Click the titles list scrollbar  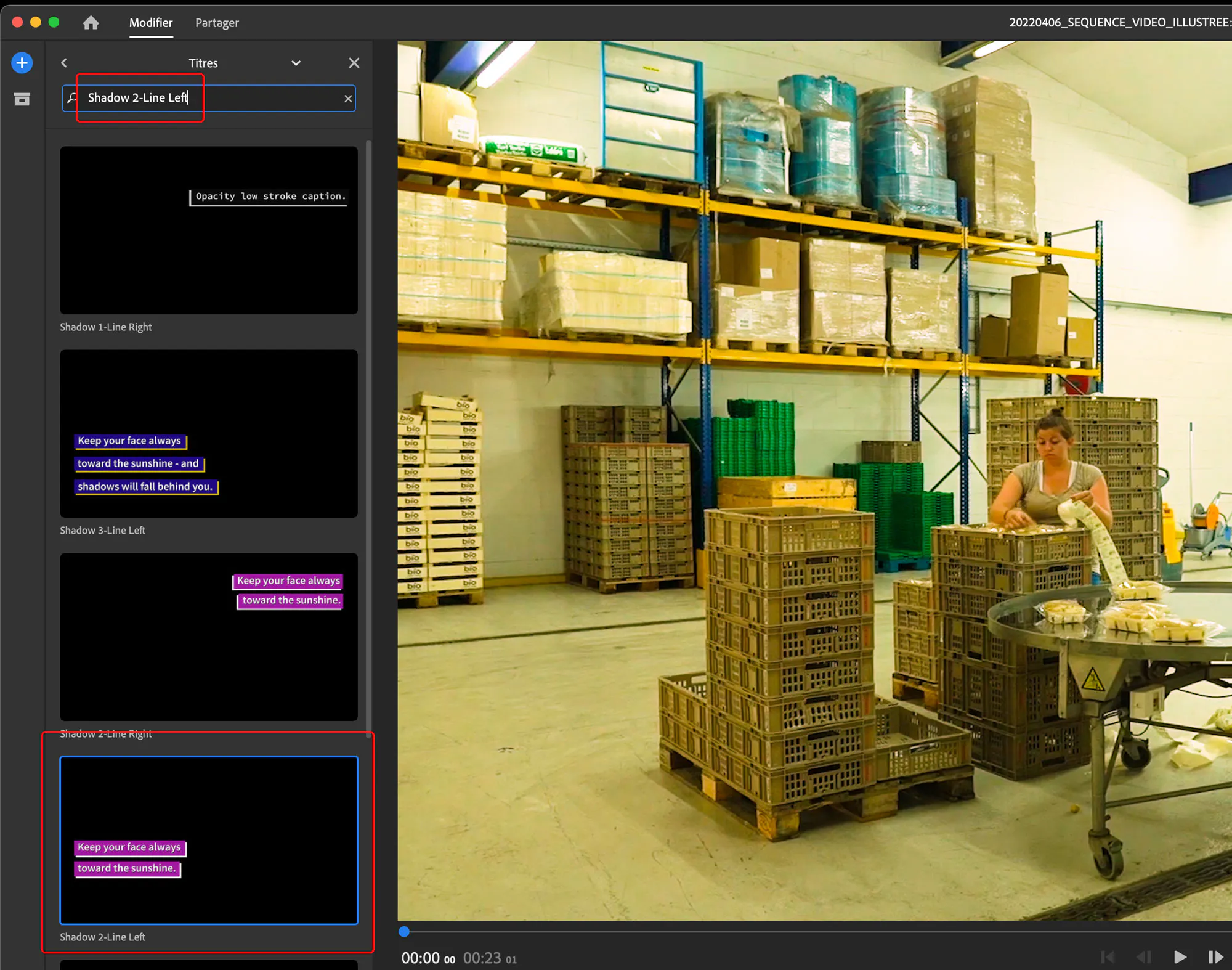(368, 431)
